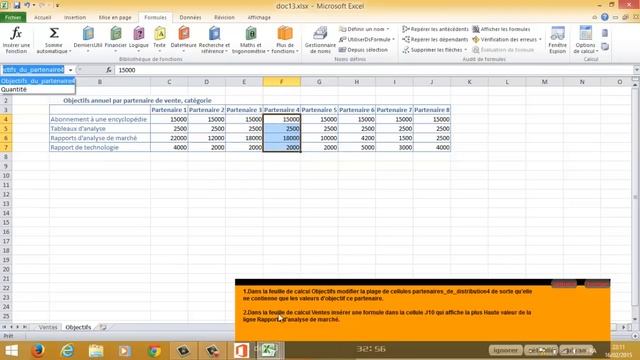Click Repérer les antécédents
This screenshot has width=640, height=360.
pos(436,29)
